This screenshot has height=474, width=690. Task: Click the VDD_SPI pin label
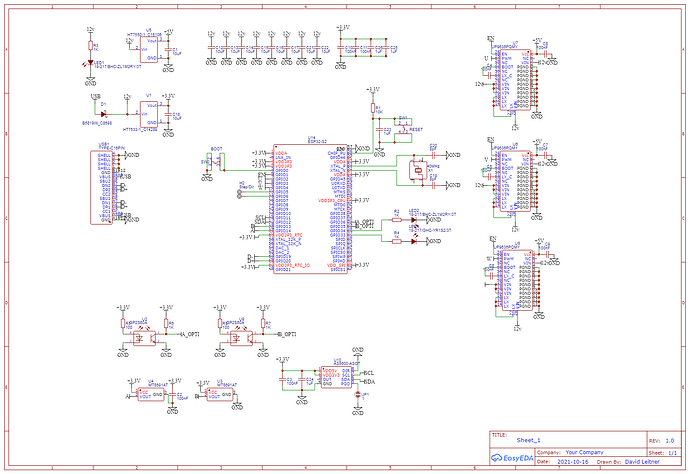(337, 265)
